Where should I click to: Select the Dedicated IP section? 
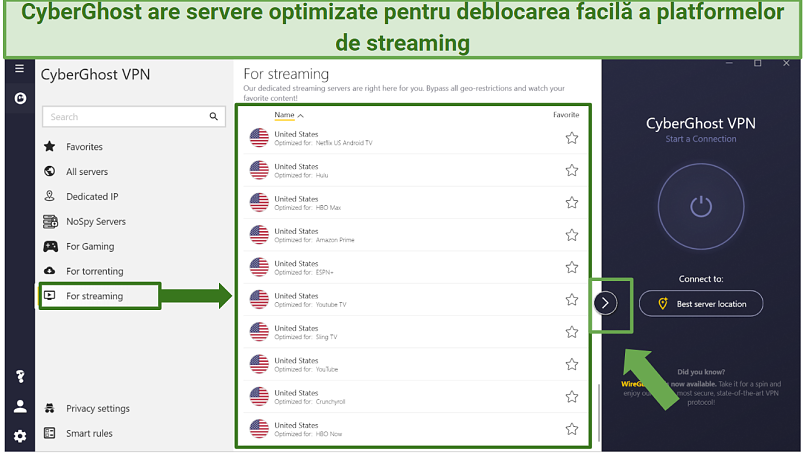[x=92, y=196]
